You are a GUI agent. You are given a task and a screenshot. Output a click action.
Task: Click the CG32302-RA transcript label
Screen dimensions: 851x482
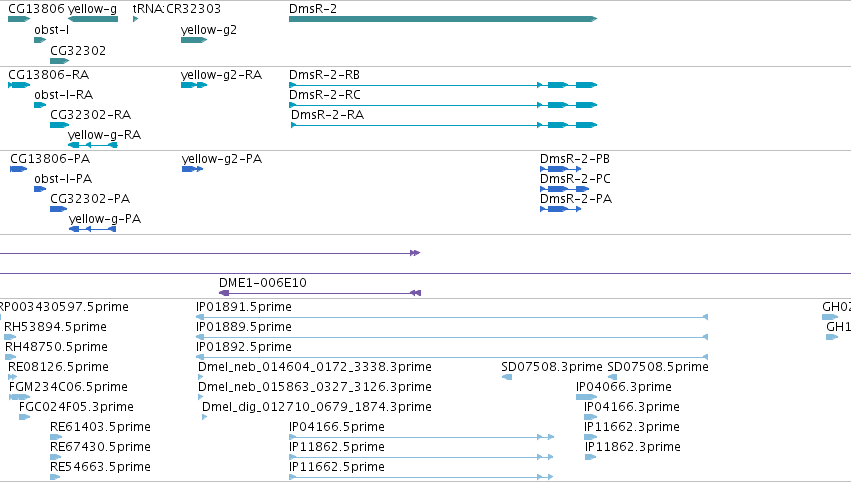click(x=91, y=115)
